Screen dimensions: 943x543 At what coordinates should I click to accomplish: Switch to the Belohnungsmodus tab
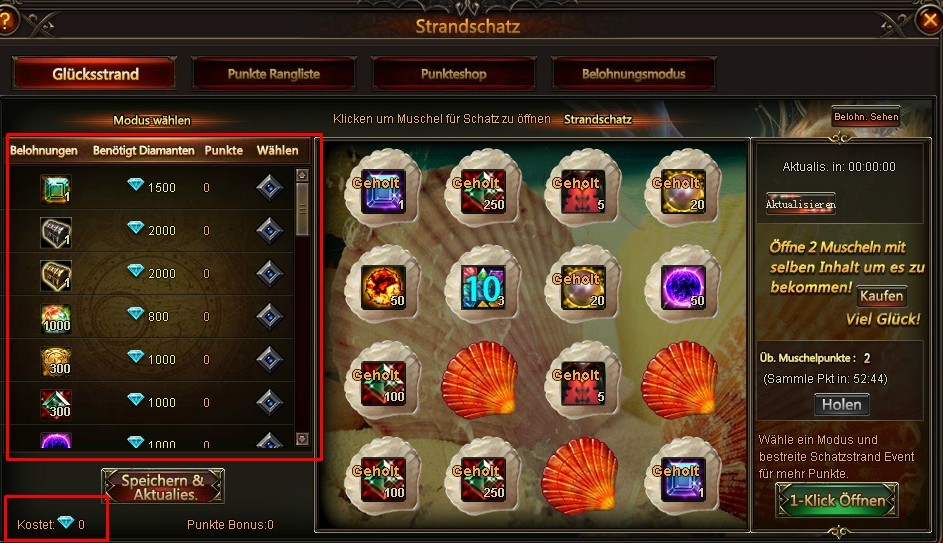pyautogui.click(x=633, y=74)
